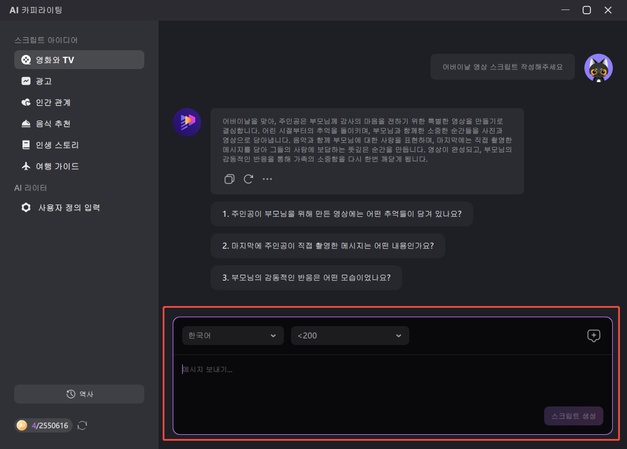
Task: Click the film reel icon beside 영화와 TV
Action: click(x=26, y=60)
